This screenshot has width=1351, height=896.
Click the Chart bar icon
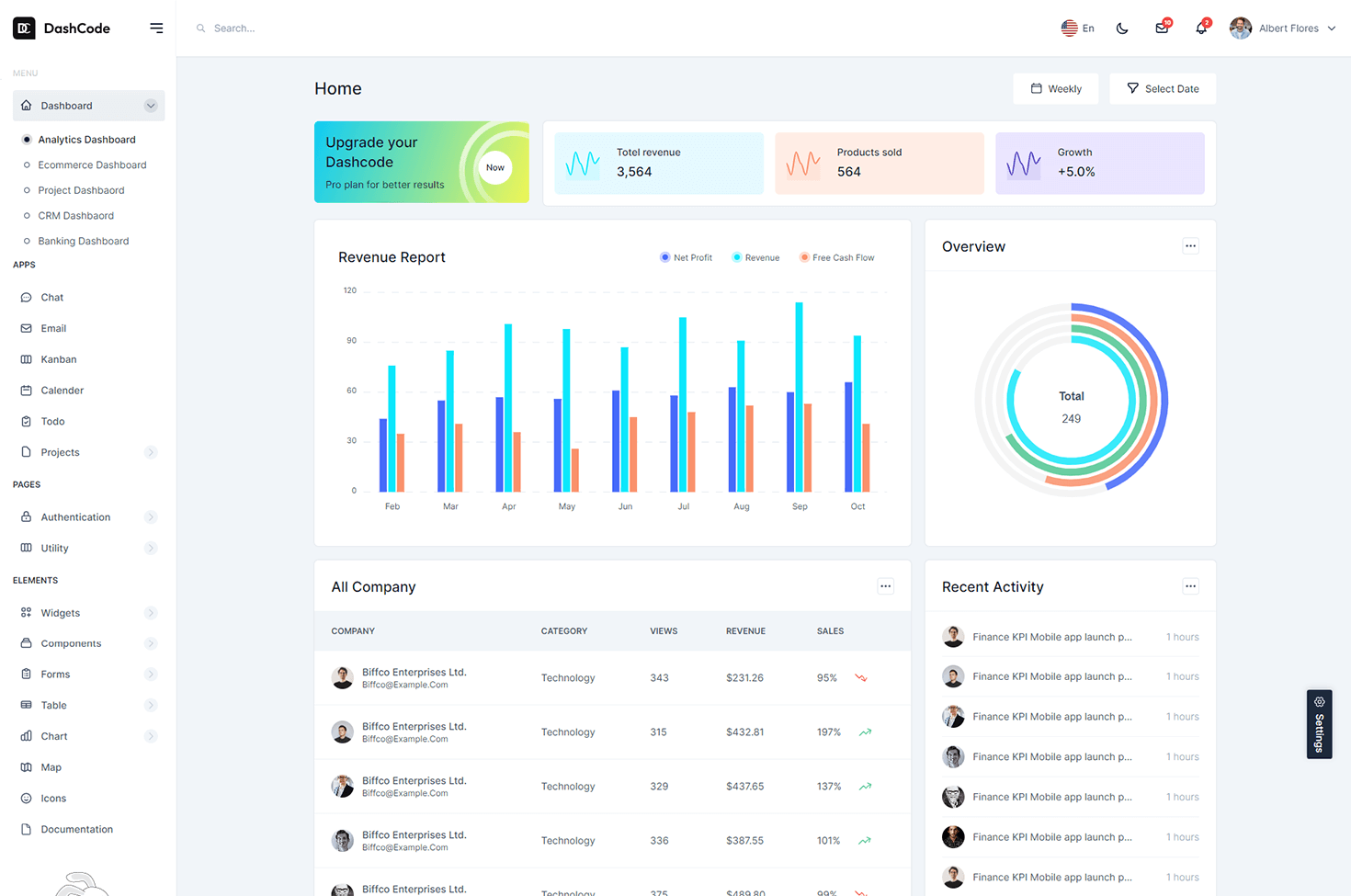26,736
